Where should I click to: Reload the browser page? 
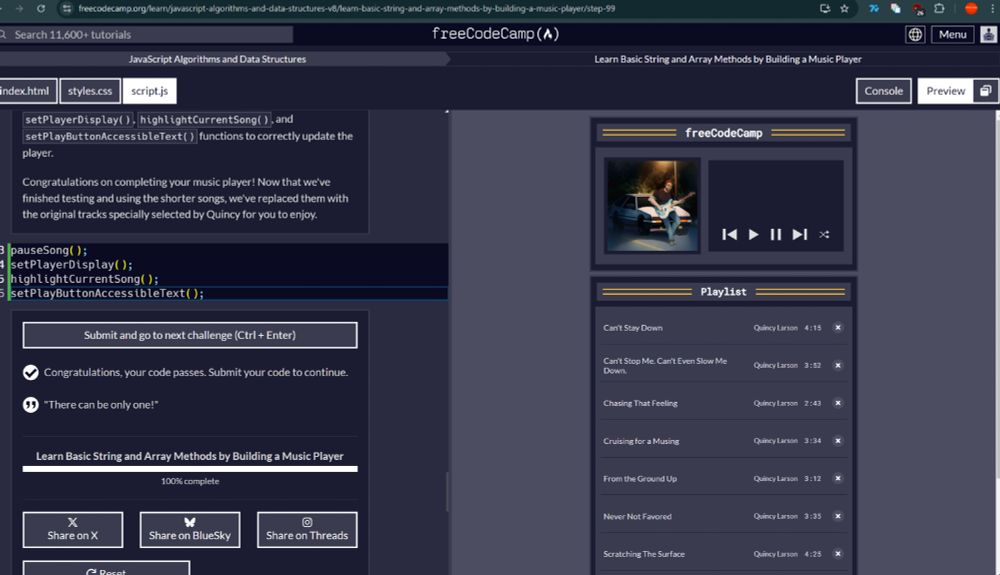pos(41,8)
